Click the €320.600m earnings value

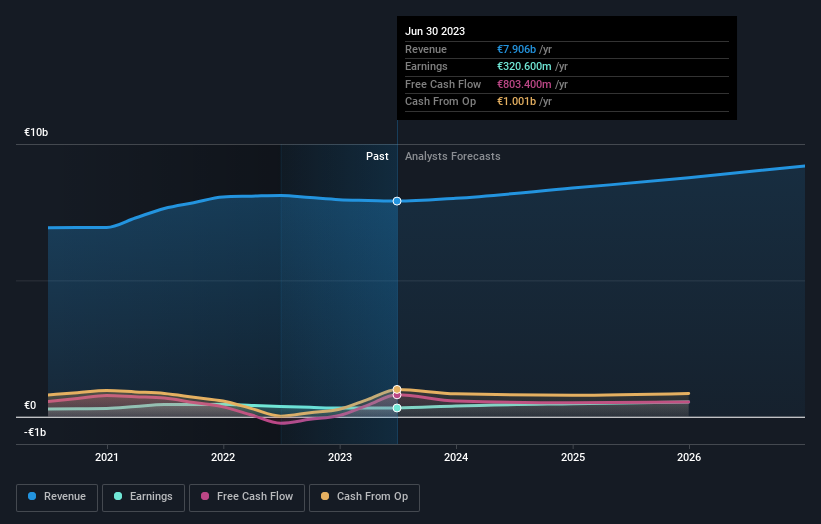[524, 66]
